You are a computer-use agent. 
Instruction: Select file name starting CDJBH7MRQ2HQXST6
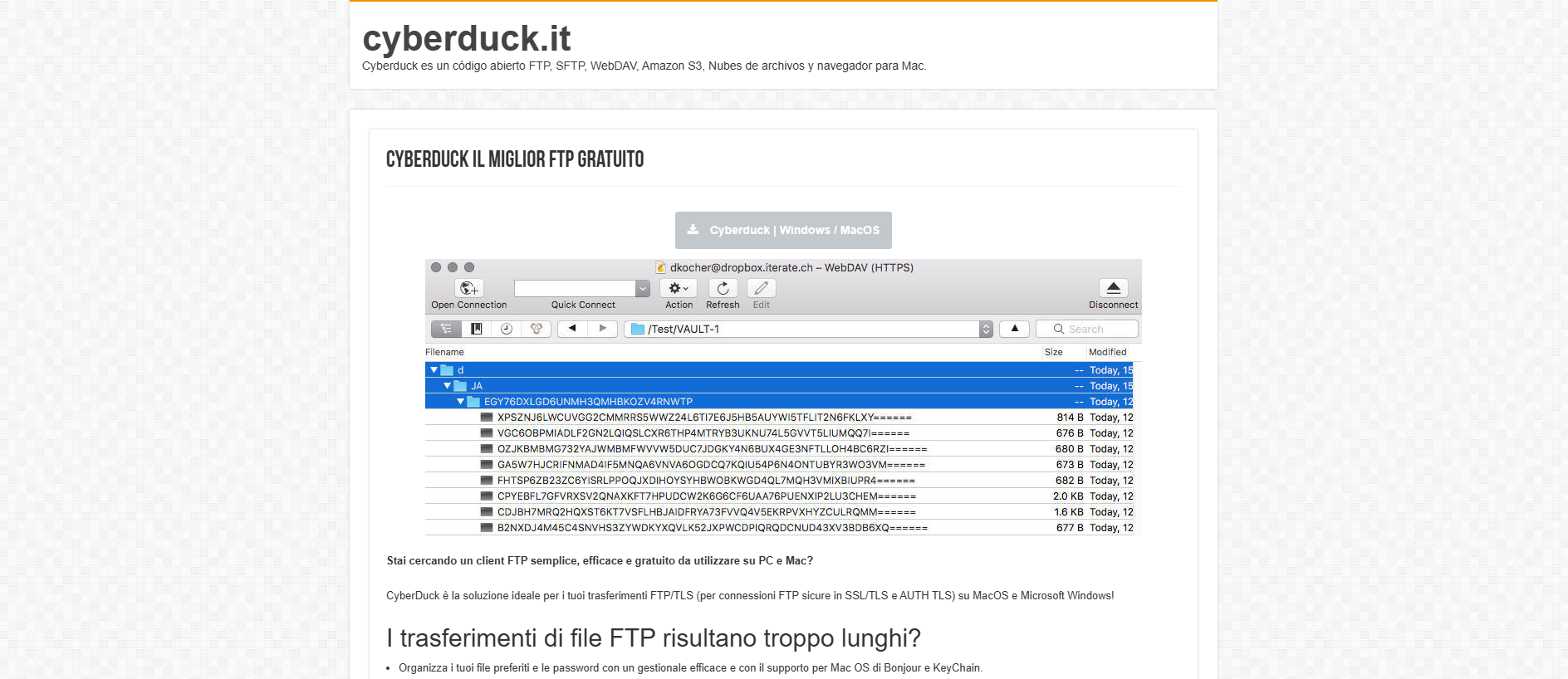pos(707,512)
